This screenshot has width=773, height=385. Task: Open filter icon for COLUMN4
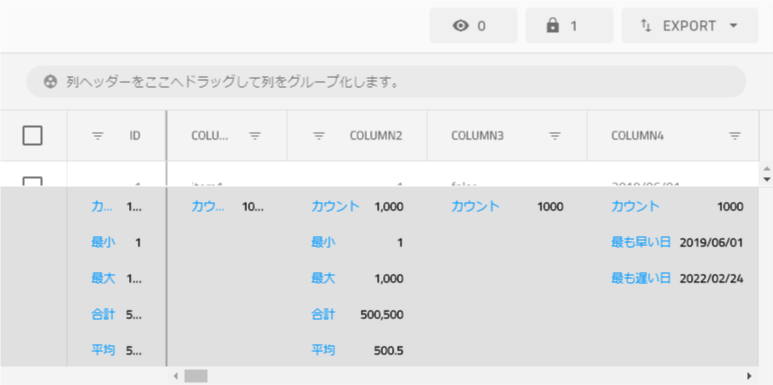735,136
